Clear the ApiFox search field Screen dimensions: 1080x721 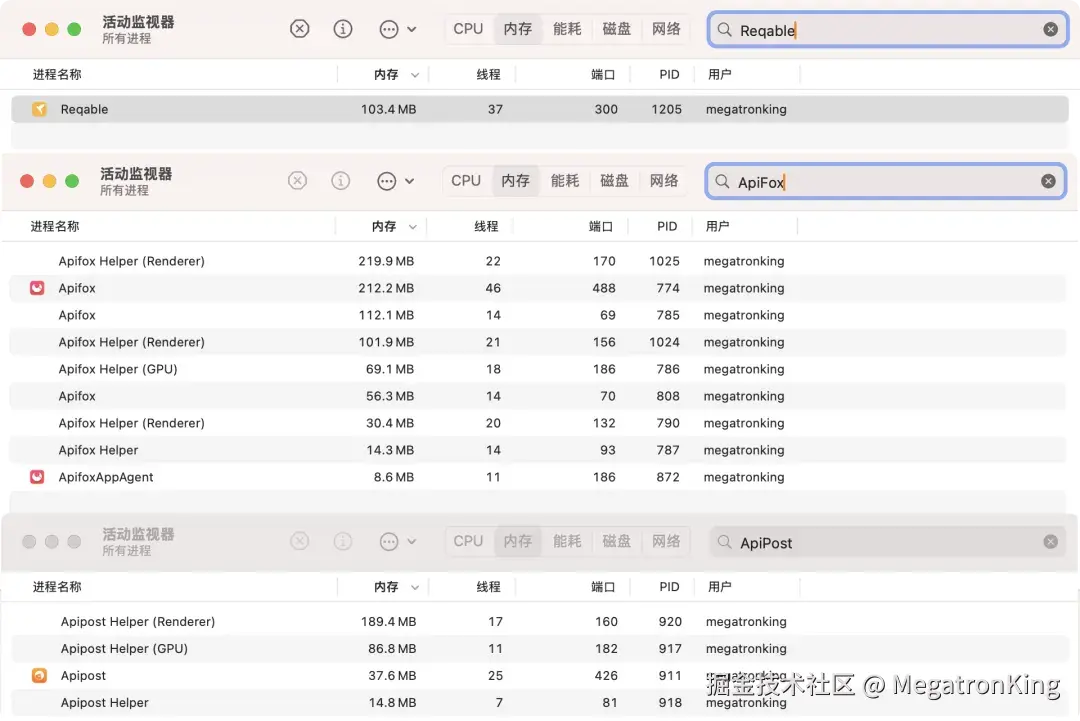[1048, 181]
